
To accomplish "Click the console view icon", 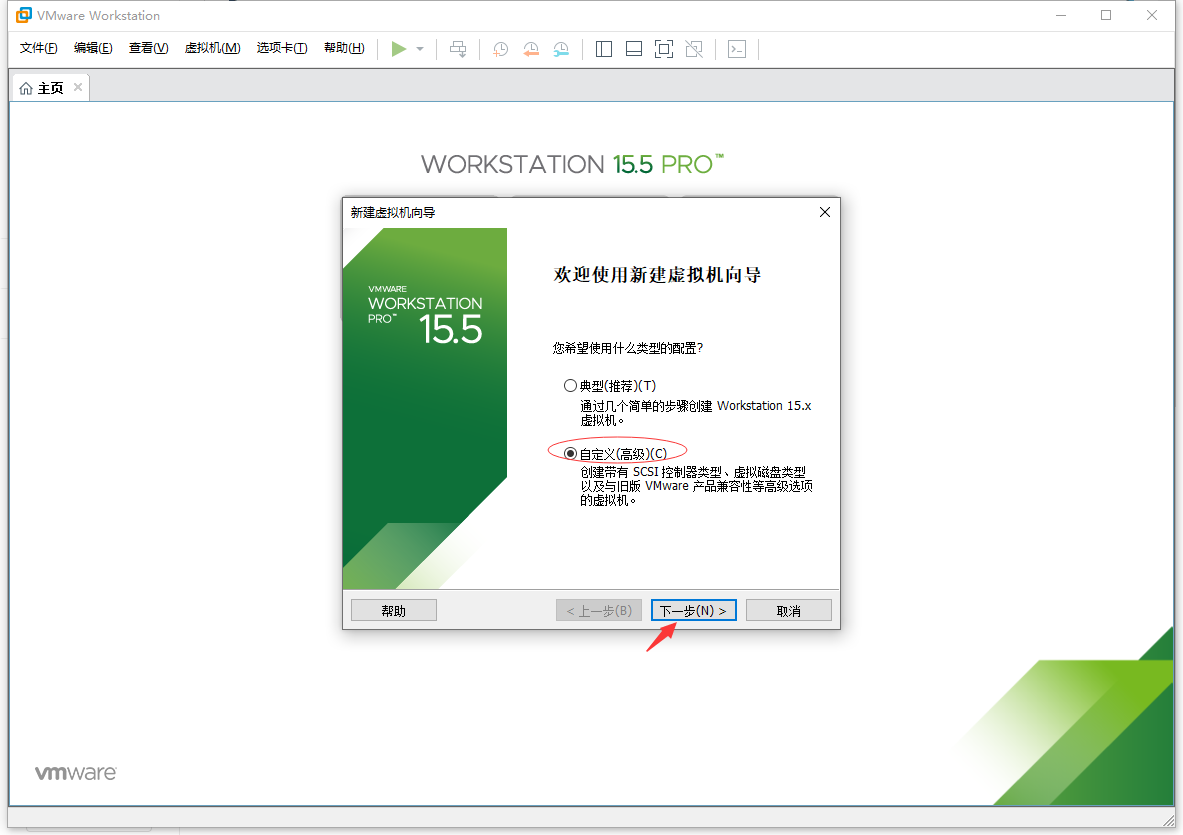I will (x=737, y=49).
